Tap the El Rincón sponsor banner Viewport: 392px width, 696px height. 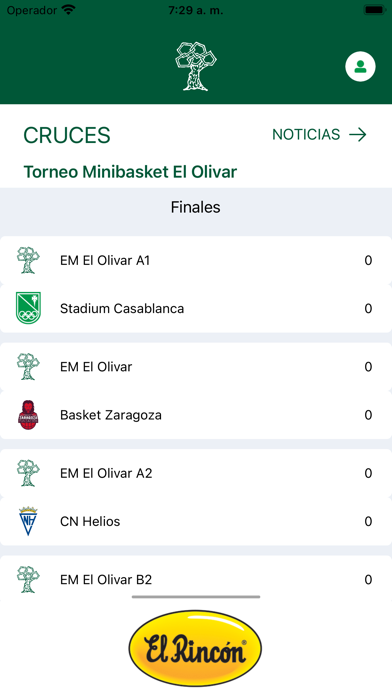click(x=195, y=649)
